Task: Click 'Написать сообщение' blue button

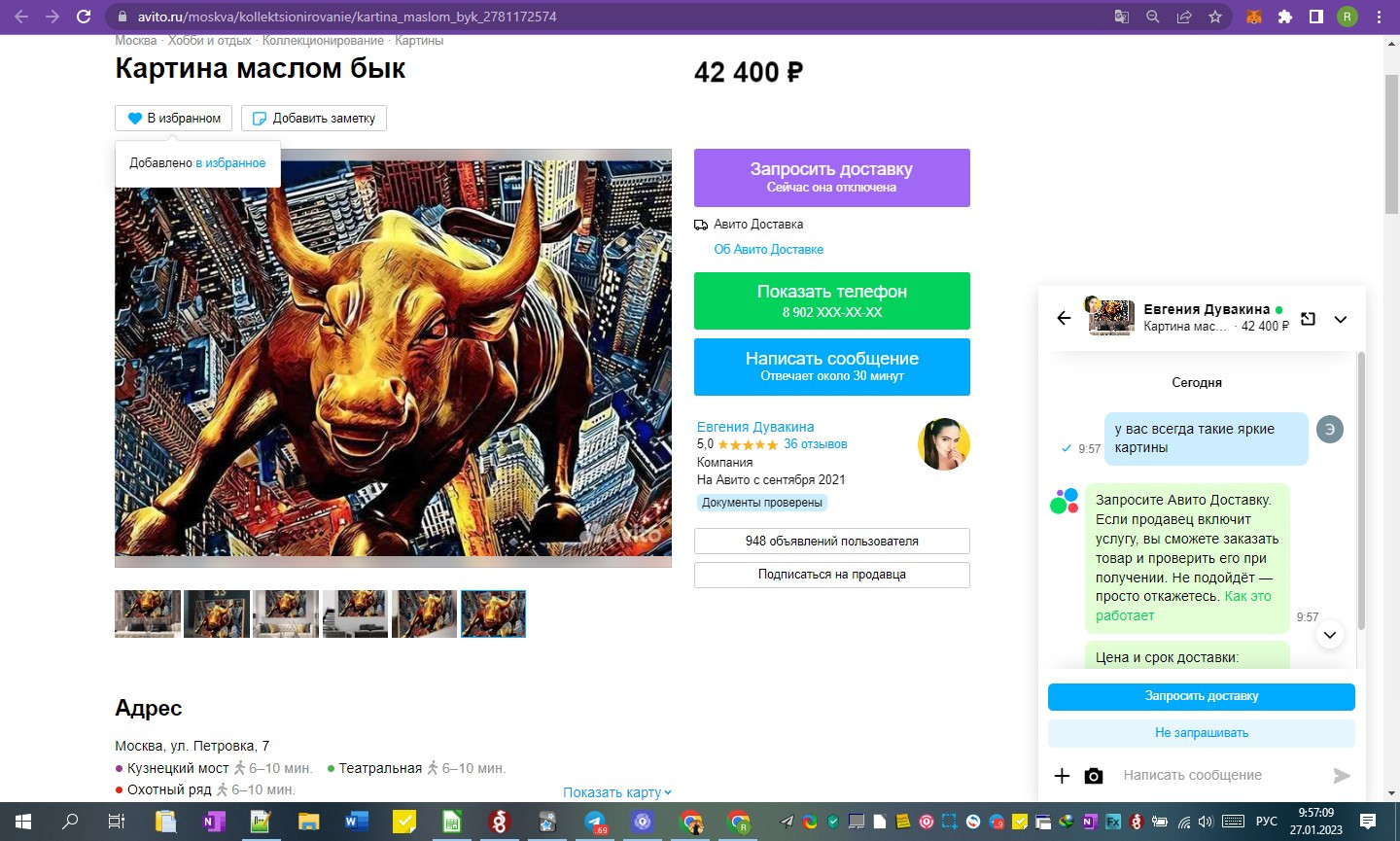Action: tap(832, 367)
